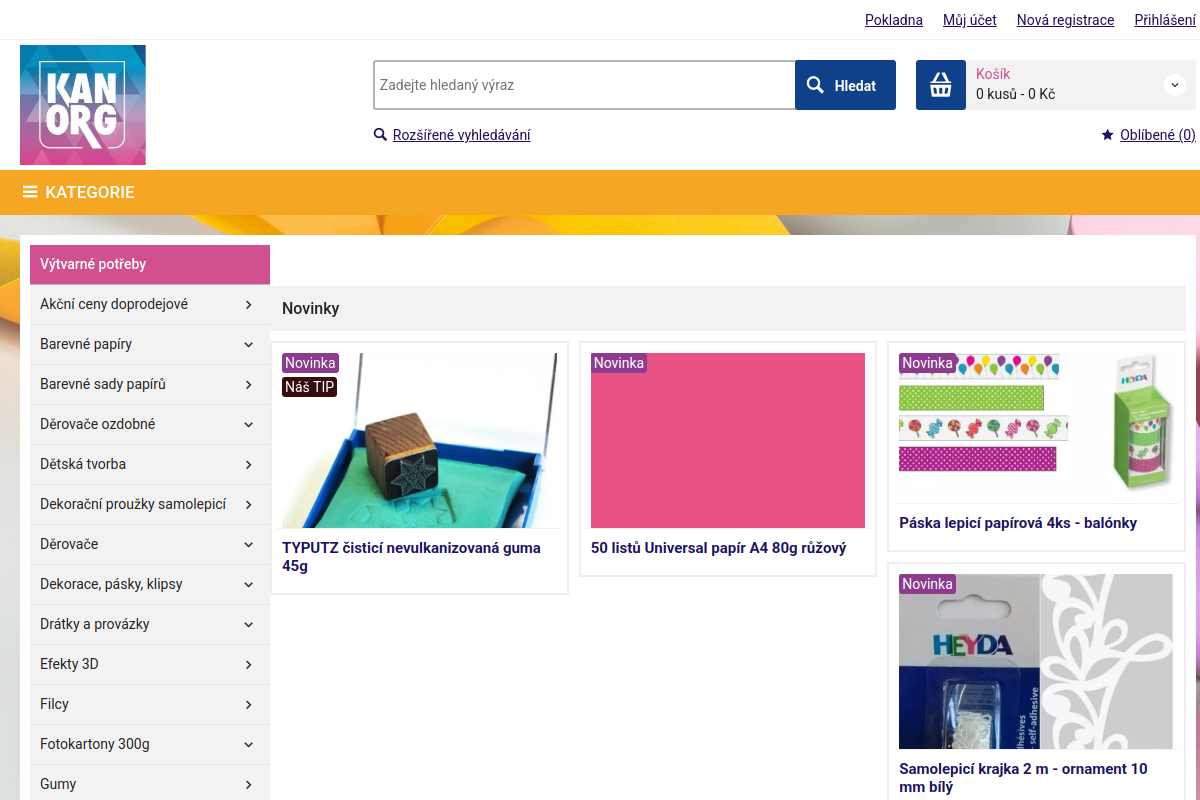
Task: Open the Můj účet link
Action: [x=970, y=20]
